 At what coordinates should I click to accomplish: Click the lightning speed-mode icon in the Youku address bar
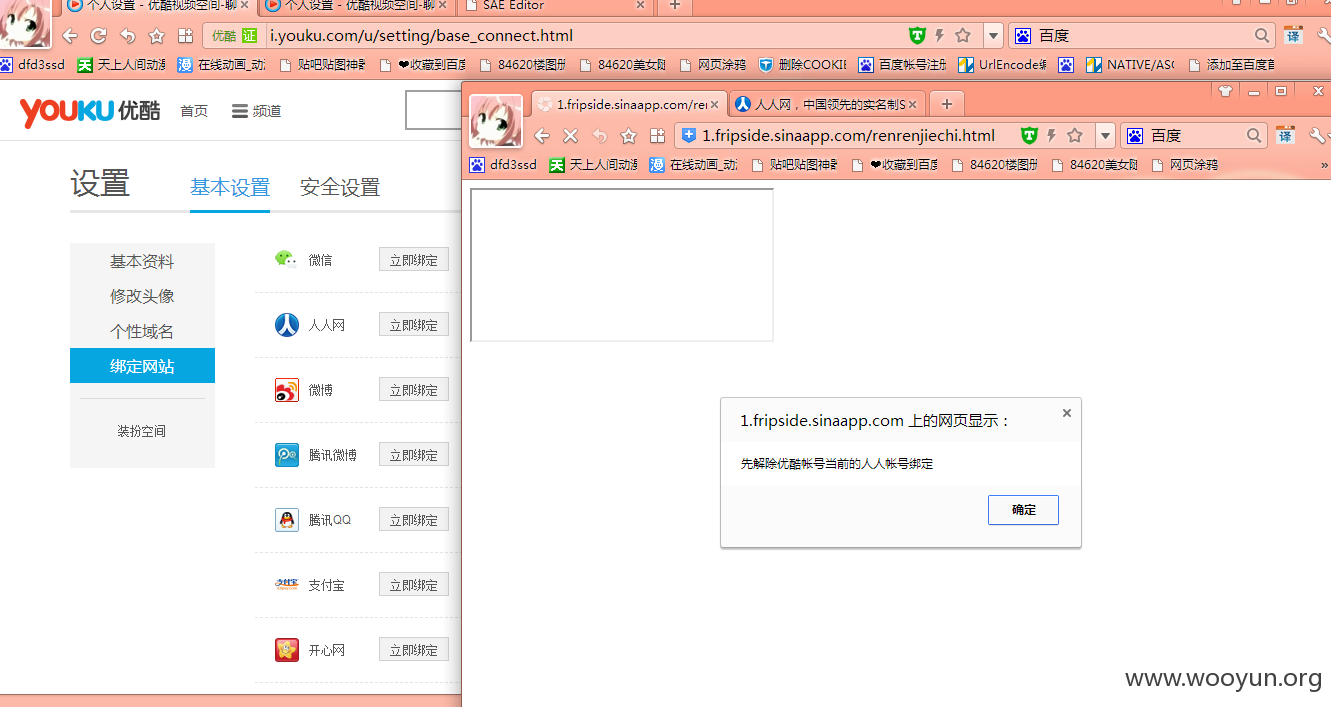[x=940, y=36]
